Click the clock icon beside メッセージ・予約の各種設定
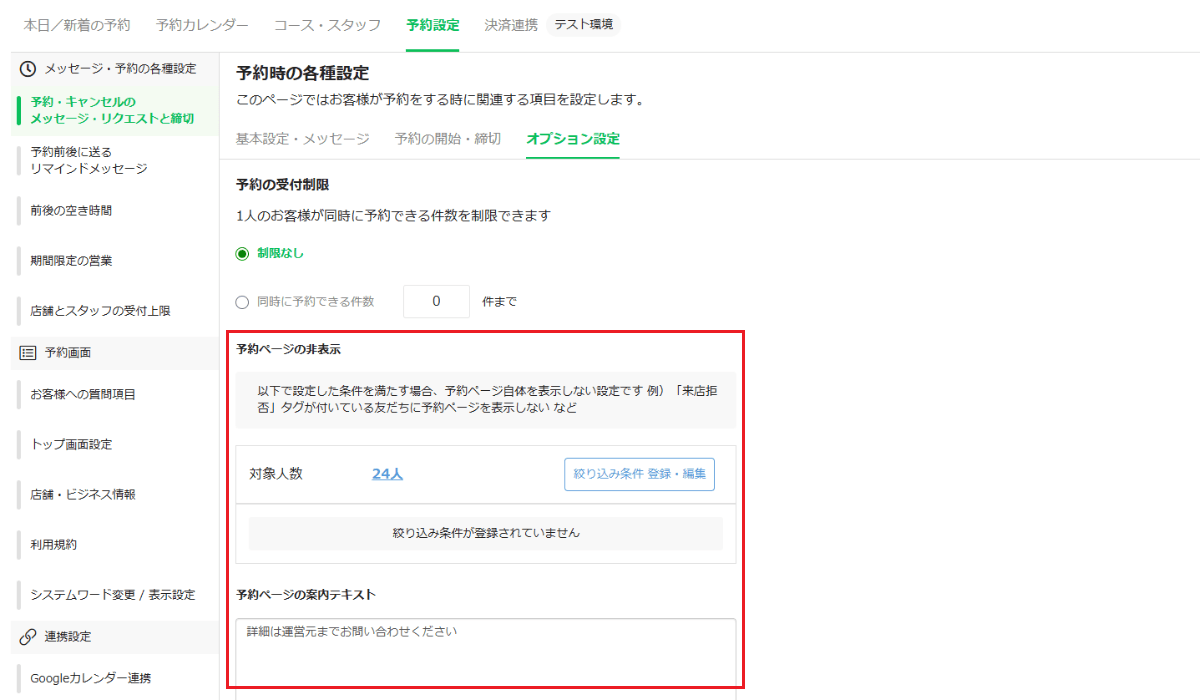Viewport: 1200px width, 700px height. (x=28, y=69)
